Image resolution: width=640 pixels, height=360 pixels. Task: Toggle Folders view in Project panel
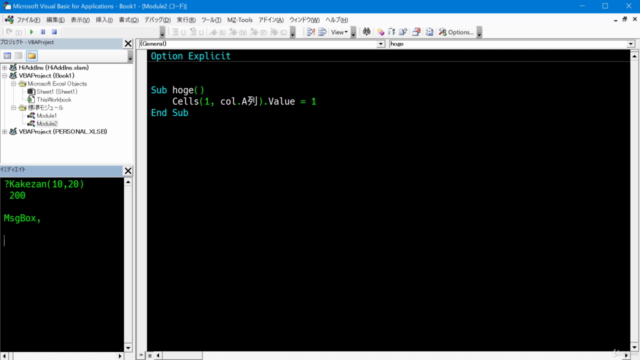[x=32, y=56]
